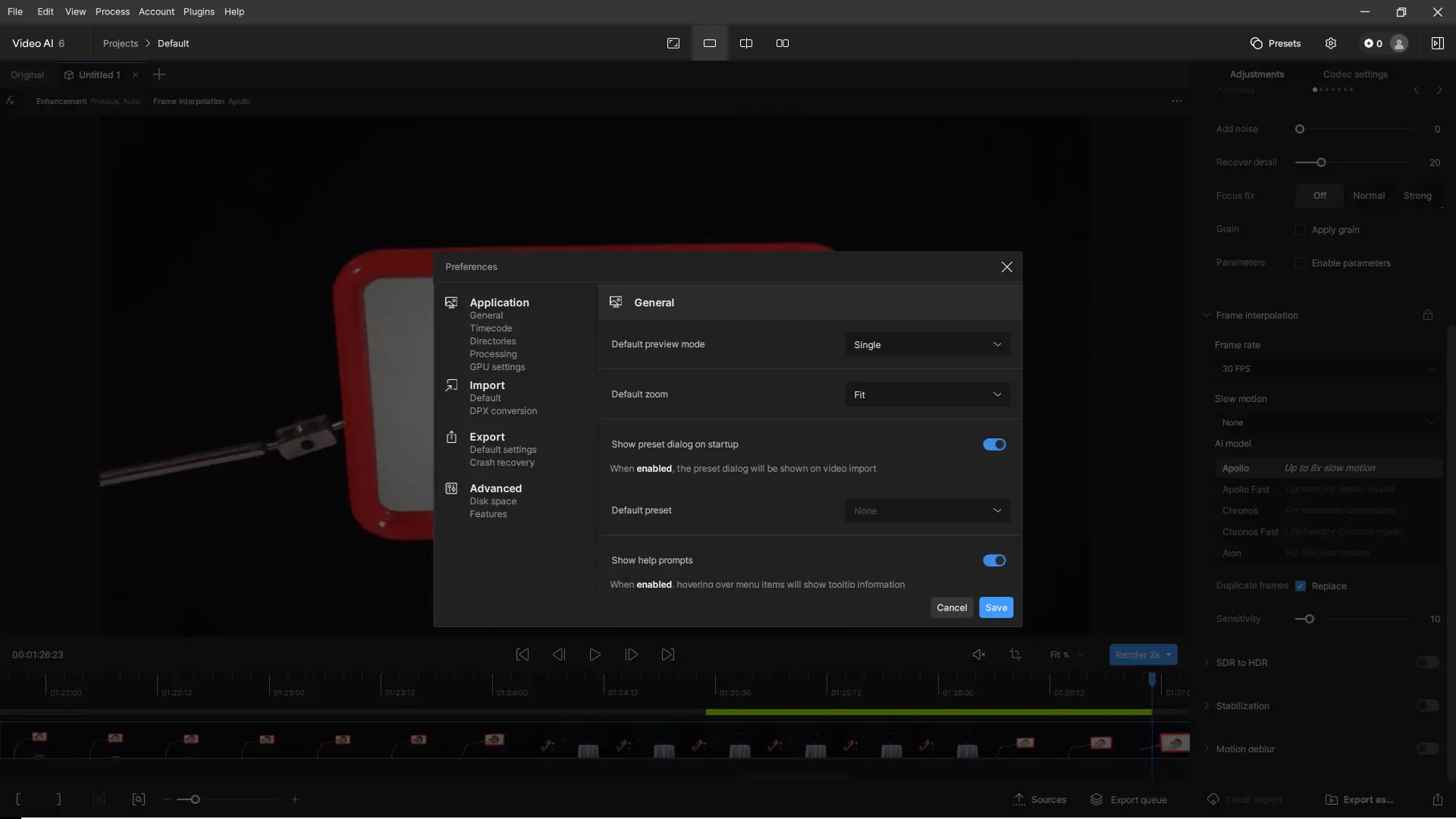Viewport: 1456px width, 819px height.
Task: Toggle the right side panel icon
Action: pyautogui.click(x=1437, y=43)
